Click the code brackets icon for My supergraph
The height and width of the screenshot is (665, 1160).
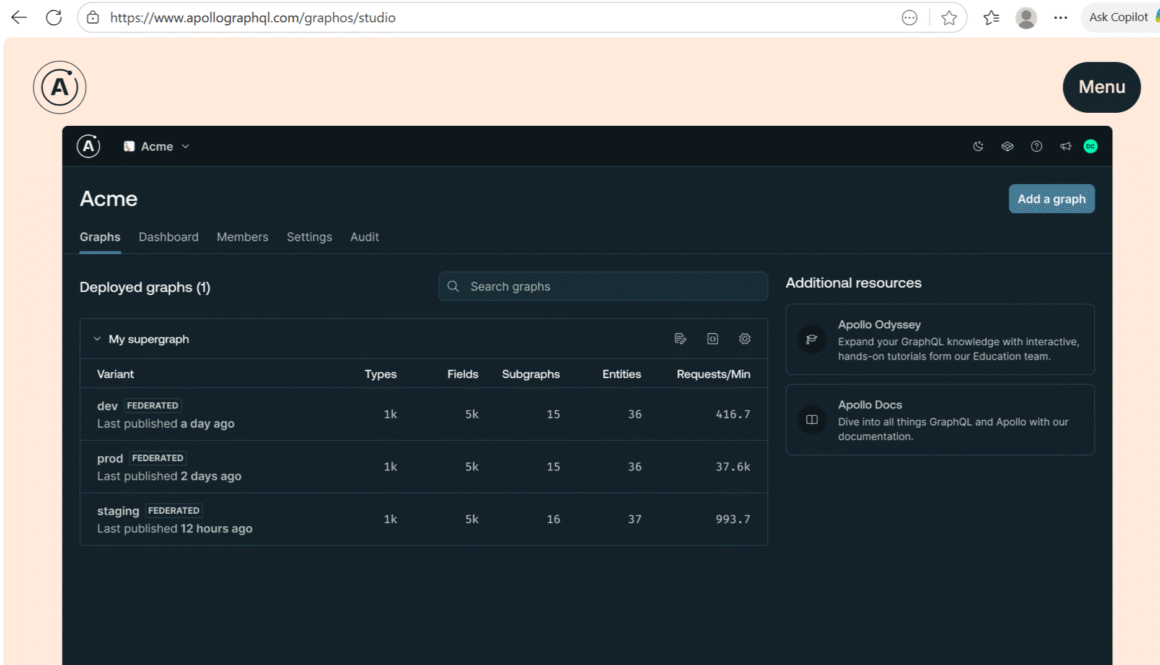[x=713, y=339]
